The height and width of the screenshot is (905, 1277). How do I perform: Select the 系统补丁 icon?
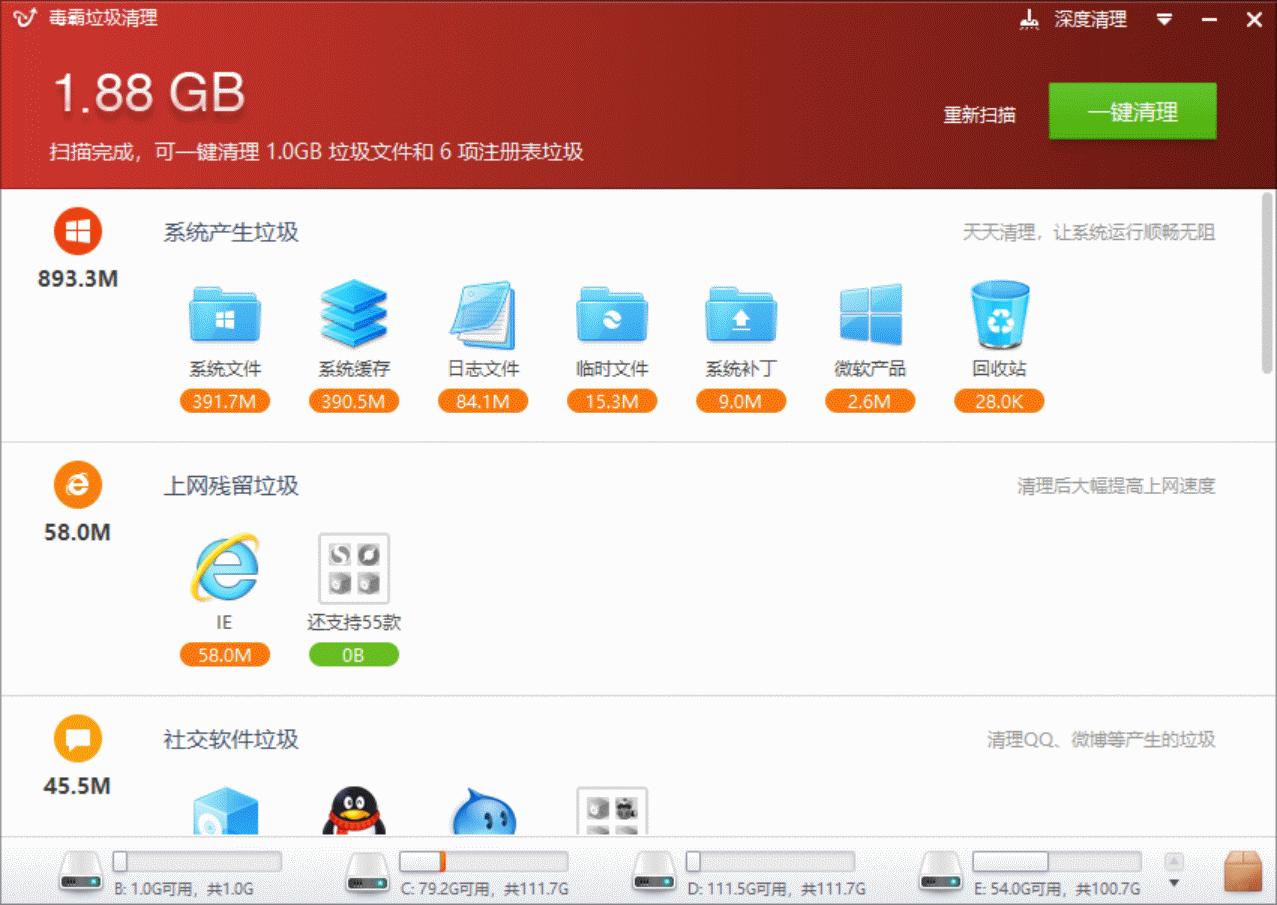(x=740, y=318)
